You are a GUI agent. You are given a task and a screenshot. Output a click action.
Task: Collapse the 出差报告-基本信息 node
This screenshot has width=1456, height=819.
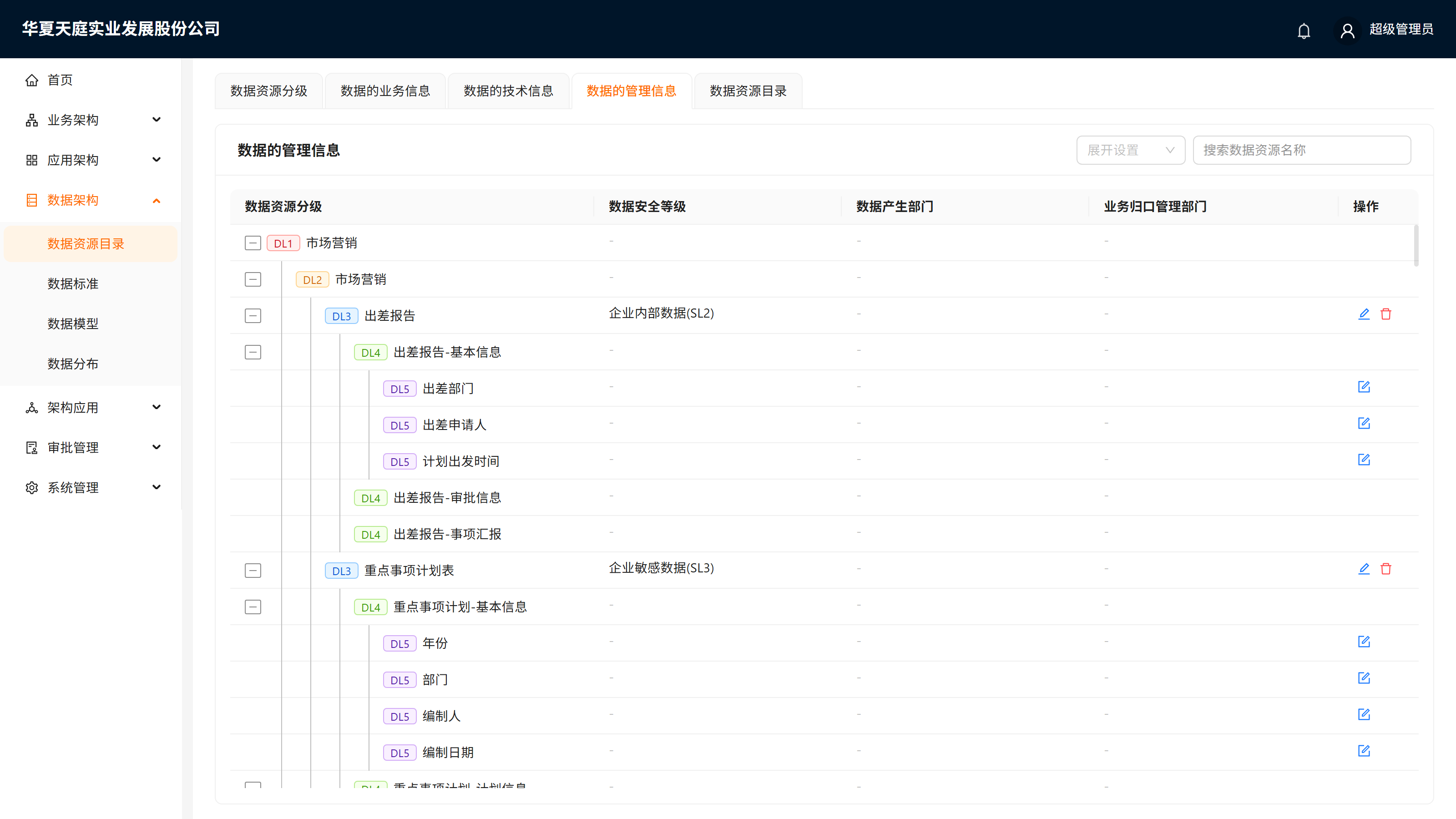coord(253,352)
